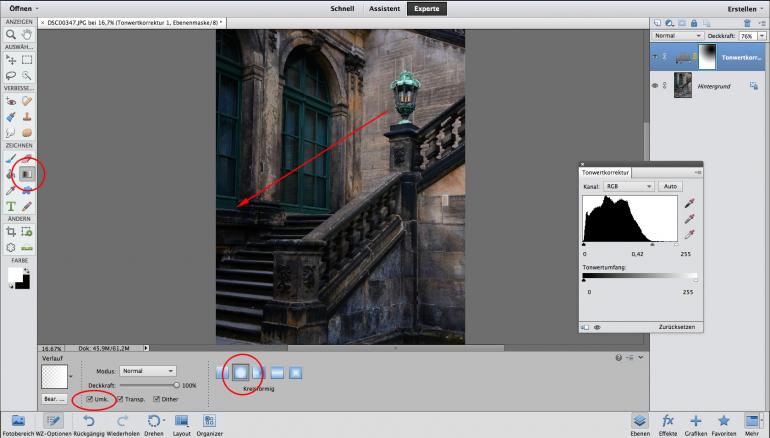Select the Zoom tool

click(11, 34)
